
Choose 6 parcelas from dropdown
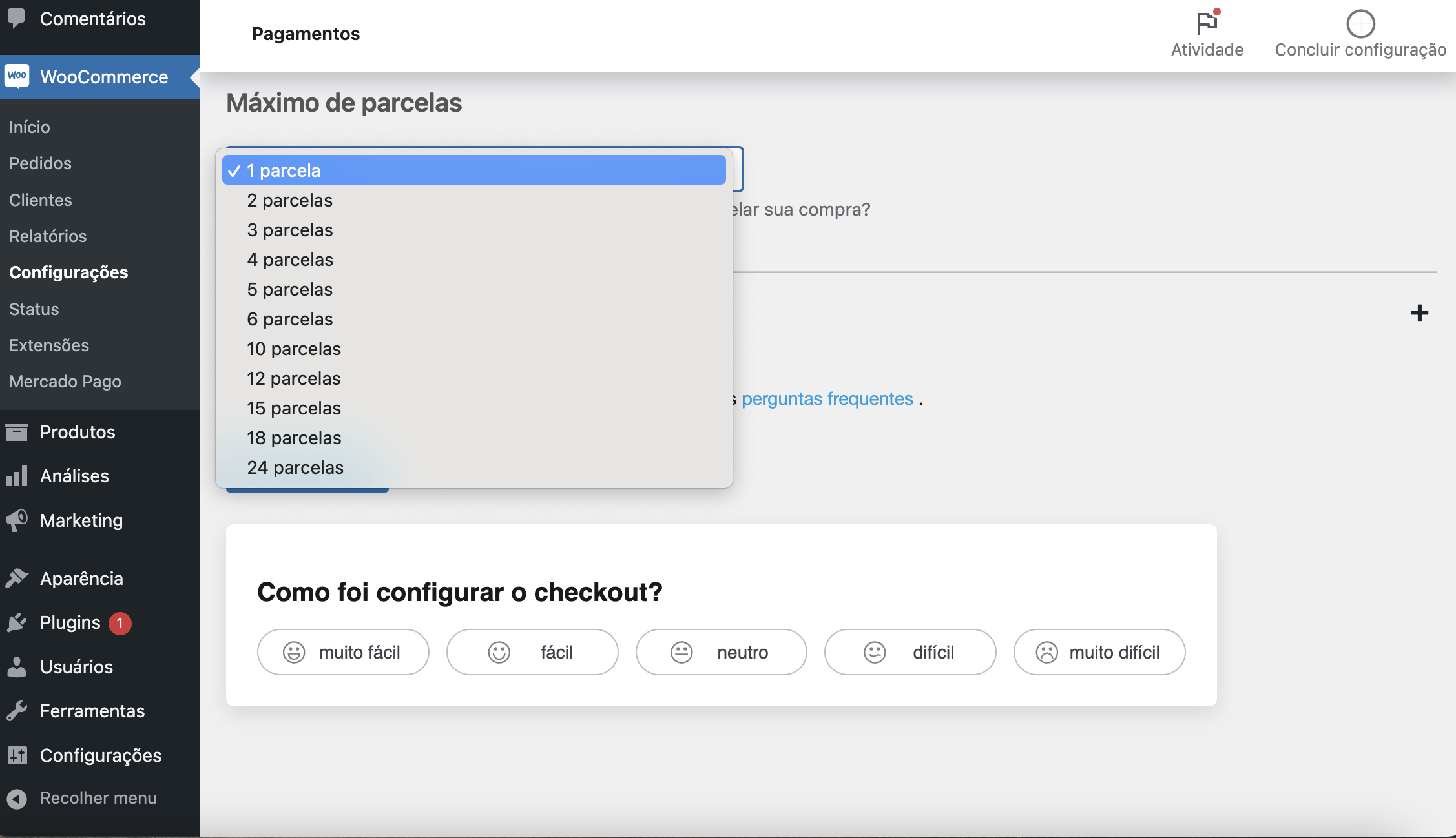tap(474, 319)
